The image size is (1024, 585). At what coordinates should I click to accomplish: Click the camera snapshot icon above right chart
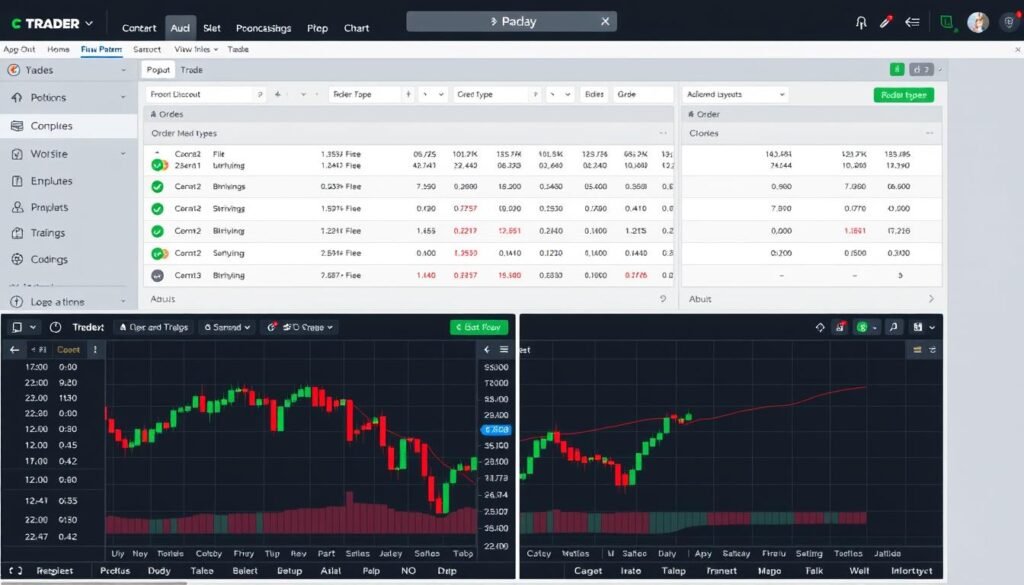pos(840,327)
